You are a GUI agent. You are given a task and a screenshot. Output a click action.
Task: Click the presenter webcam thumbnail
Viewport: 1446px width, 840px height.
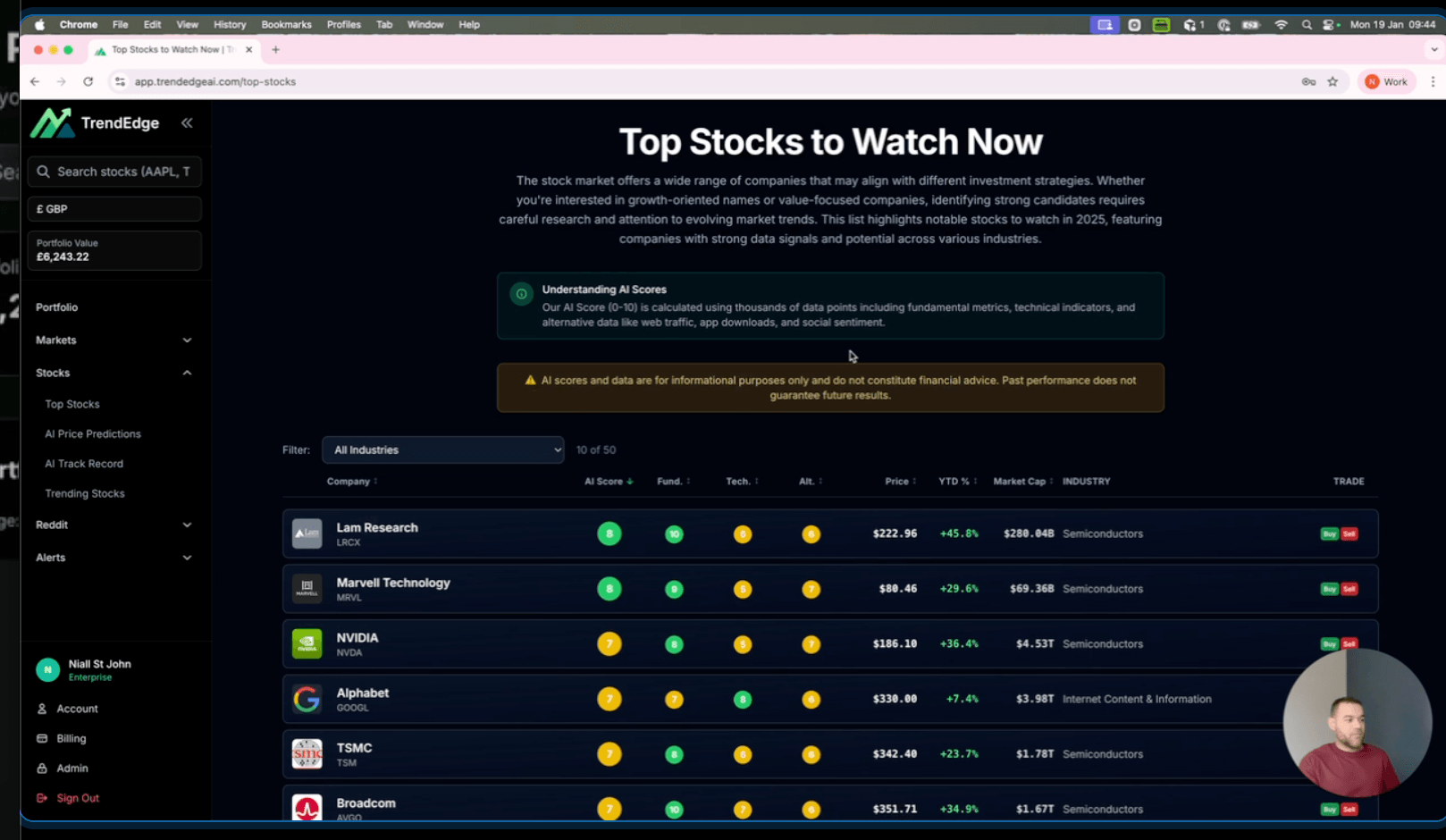[1358, 722]
